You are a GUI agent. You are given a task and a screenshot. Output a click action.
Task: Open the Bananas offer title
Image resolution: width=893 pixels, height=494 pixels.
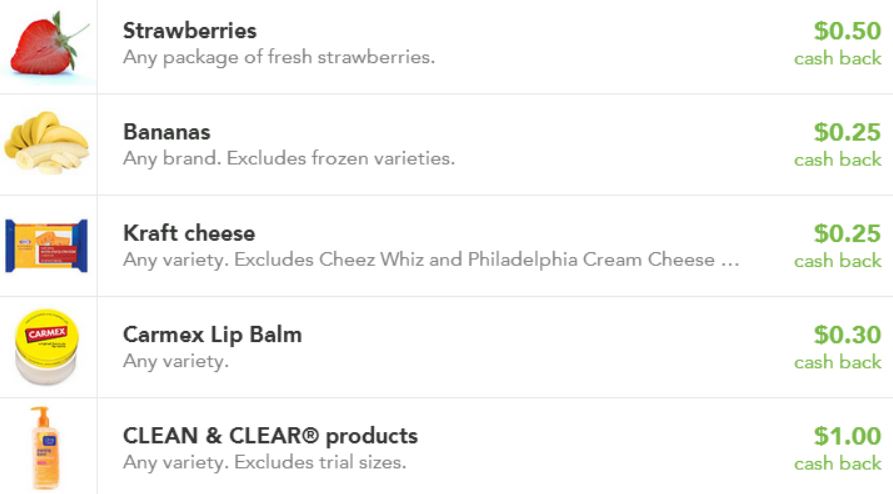pos(166,132)
